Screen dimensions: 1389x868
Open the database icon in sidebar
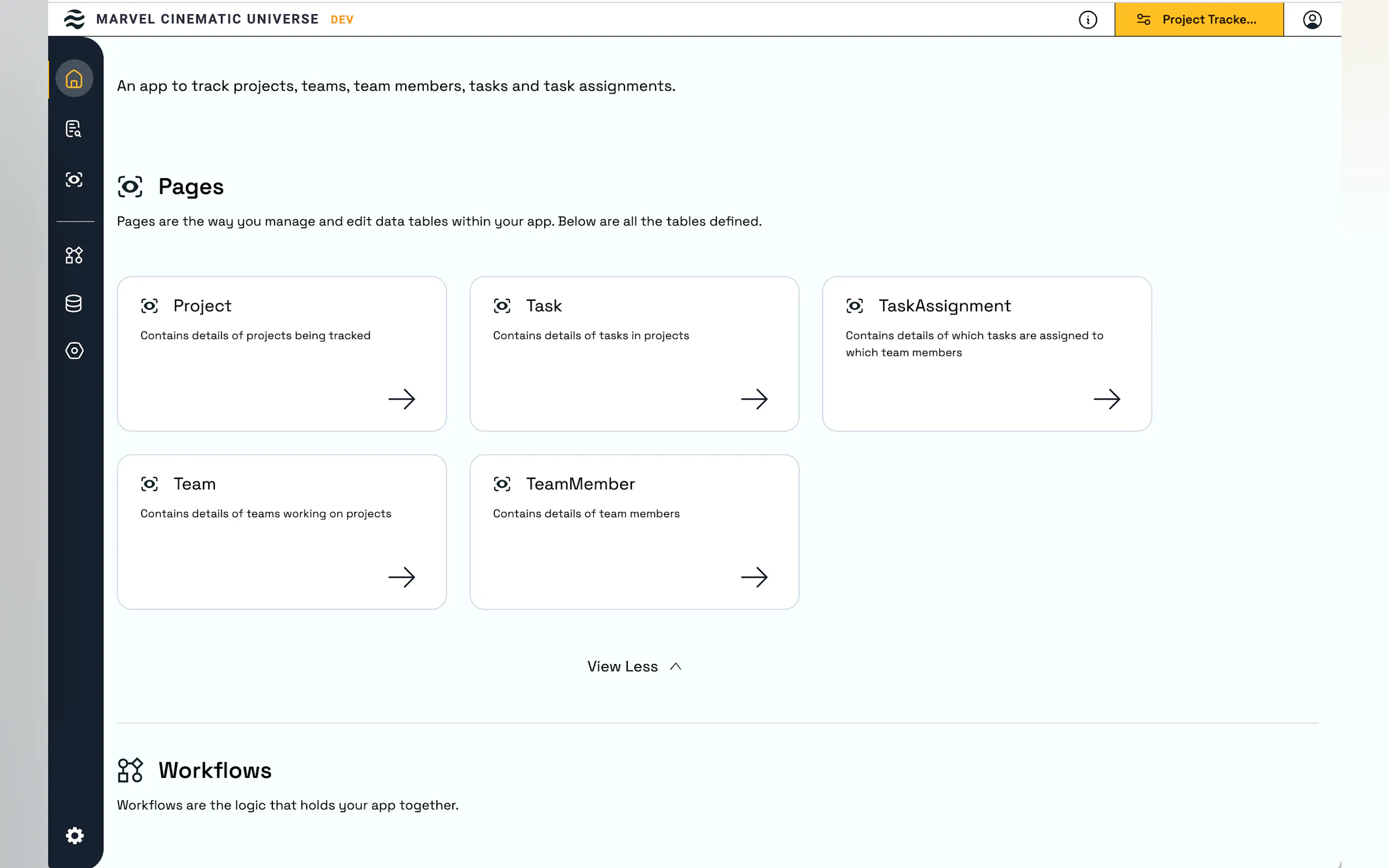73,303
